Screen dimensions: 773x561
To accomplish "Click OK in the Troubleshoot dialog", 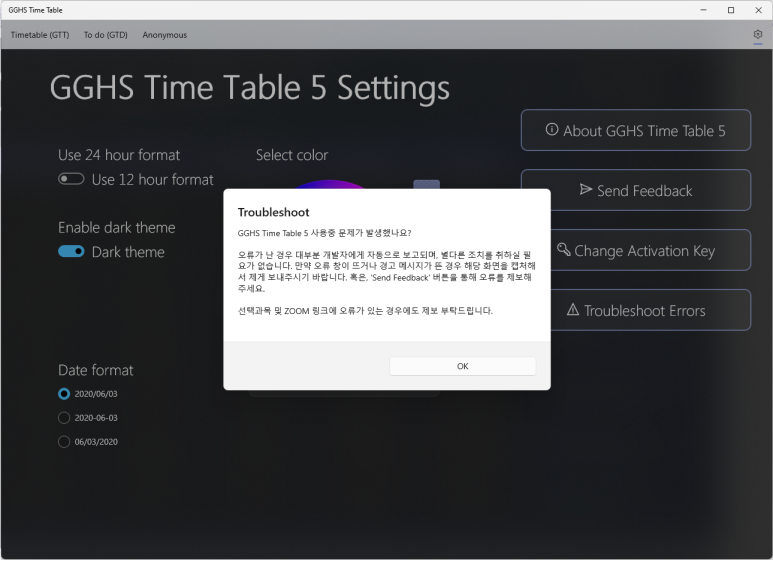I will click(x=462, y=366).
